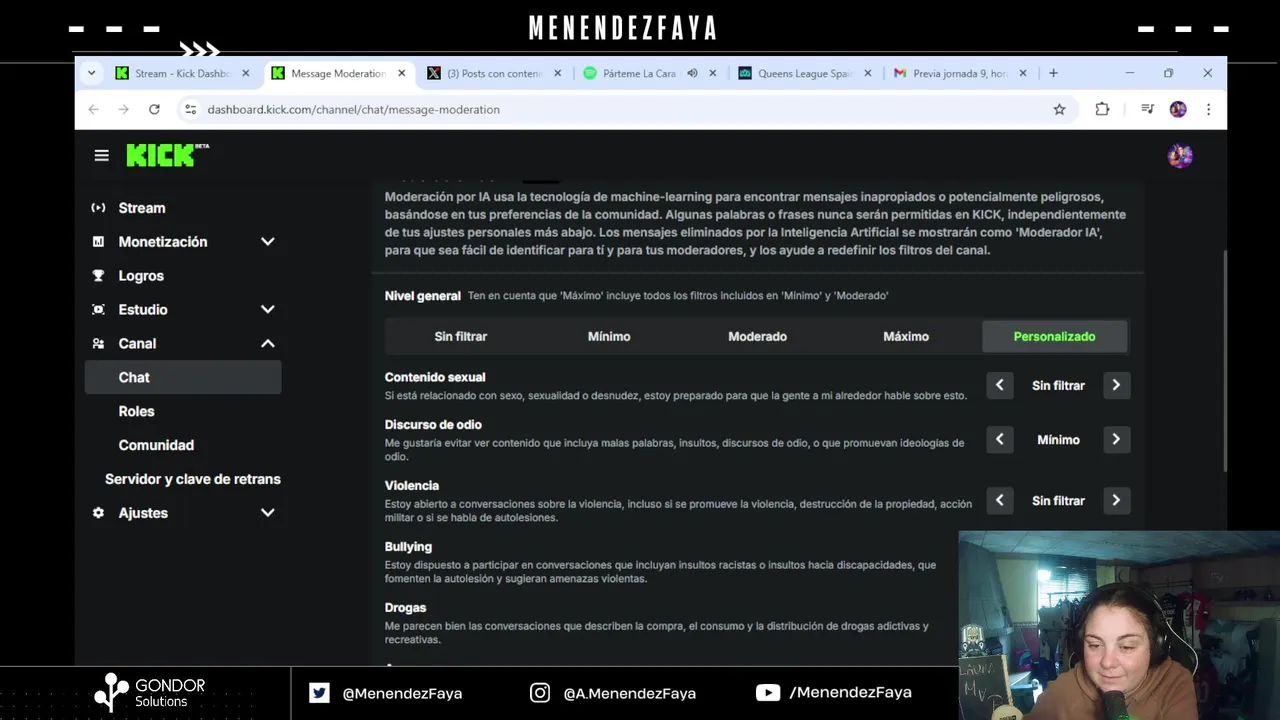
Task: Mute audio on Párteme La Cara tab
Action: coord(692,73)
